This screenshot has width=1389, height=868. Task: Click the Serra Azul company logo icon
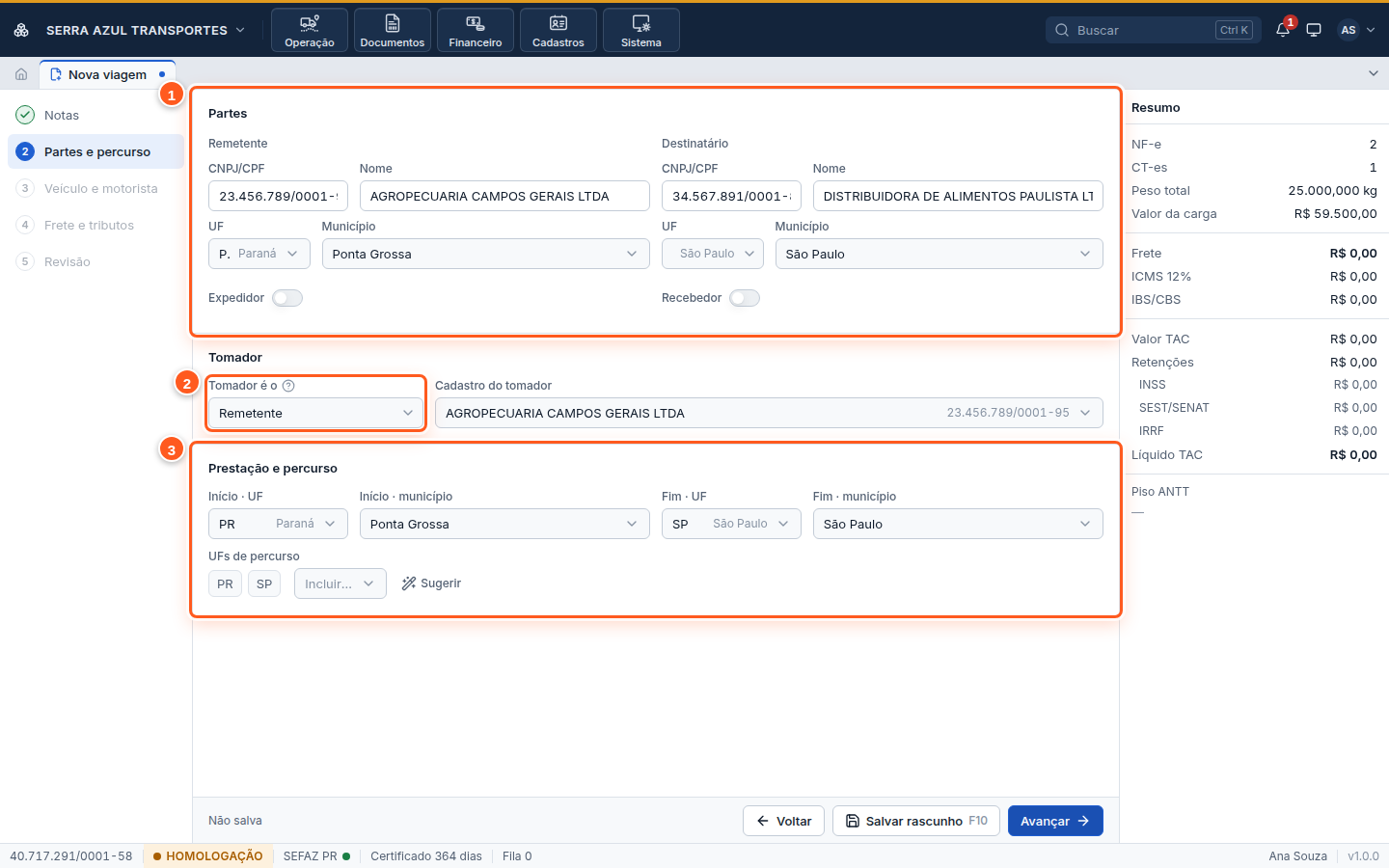click(x=21, y=30)
